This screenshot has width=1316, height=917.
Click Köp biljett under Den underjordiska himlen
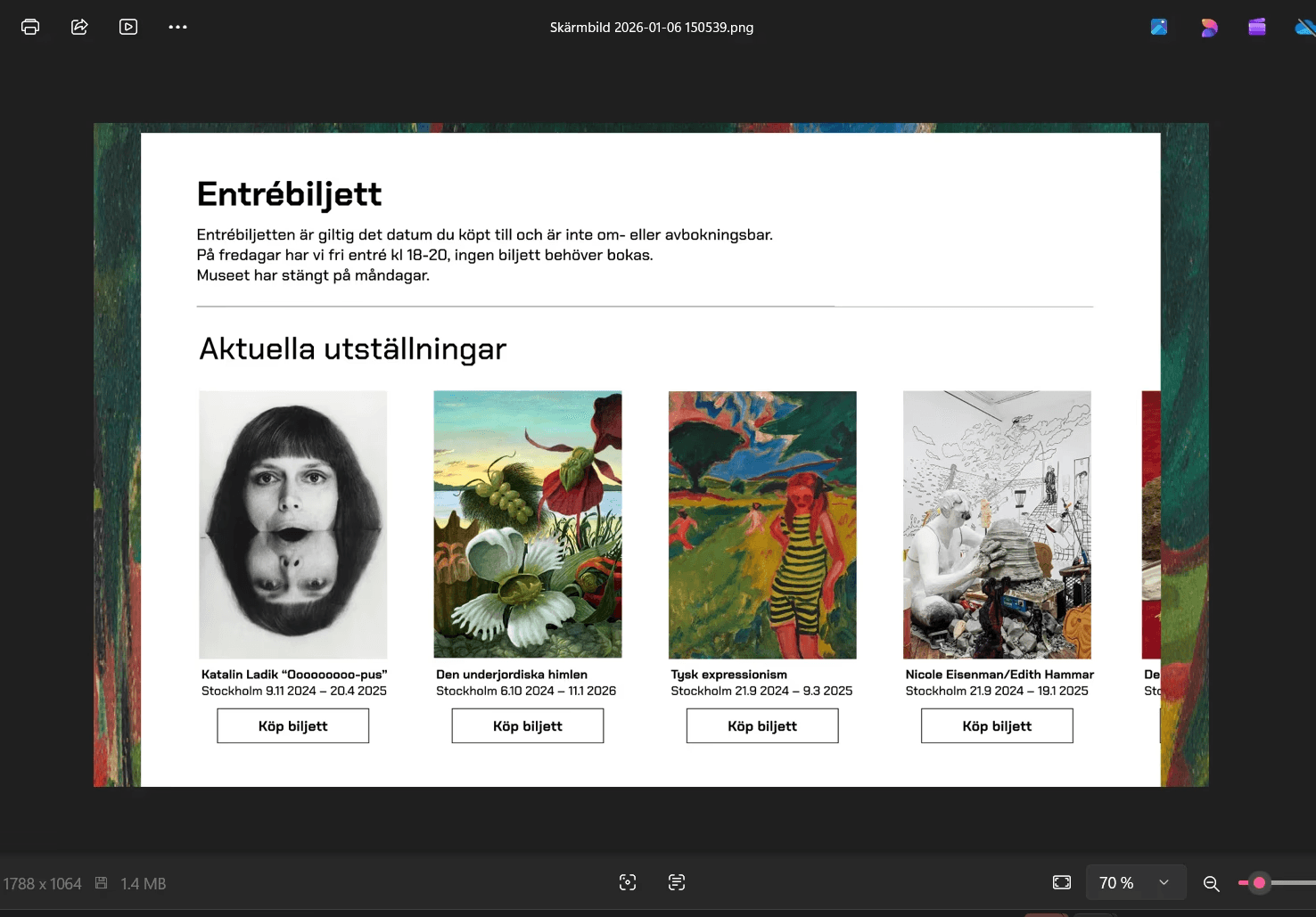(528, 726)
